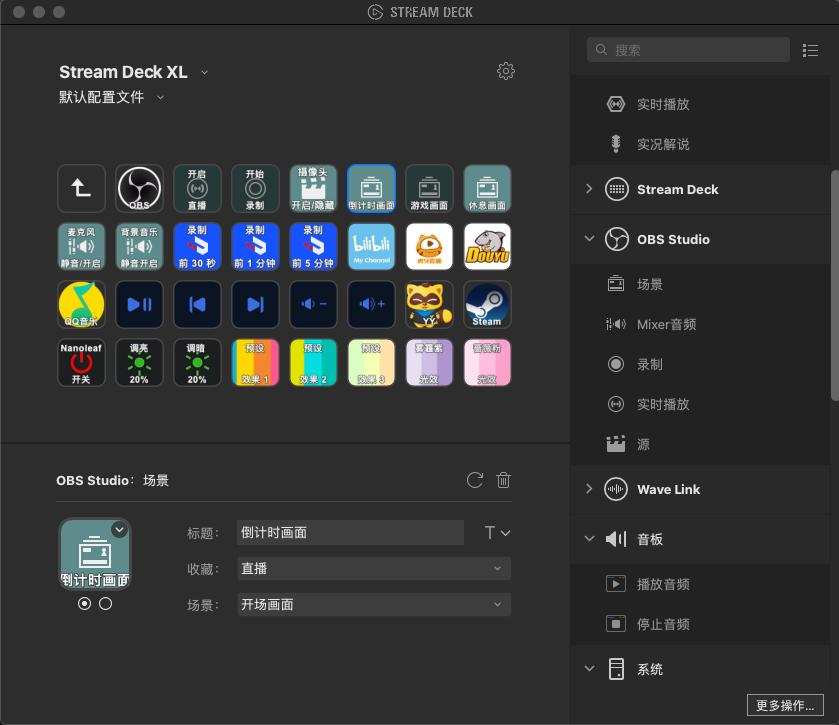
Task: Open the 场景 dropdown showing 开场画面
Action: point(373,604)
